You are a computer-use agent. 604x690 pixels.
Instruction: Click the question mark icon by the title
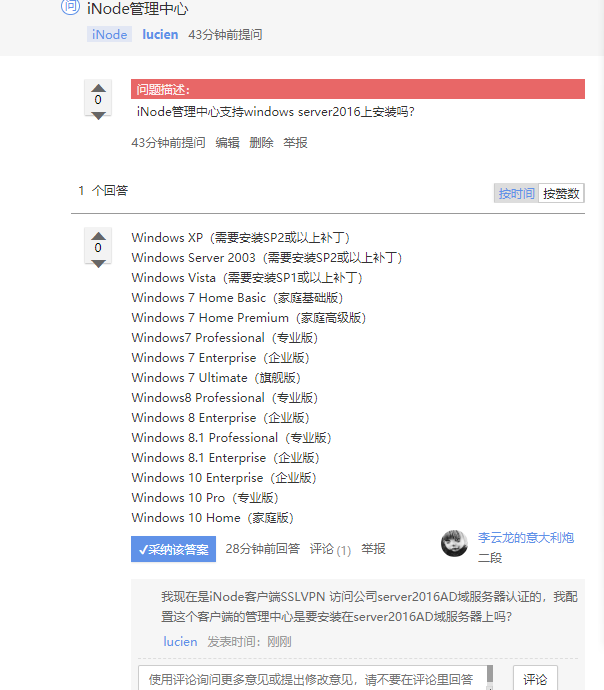point(70,7)
